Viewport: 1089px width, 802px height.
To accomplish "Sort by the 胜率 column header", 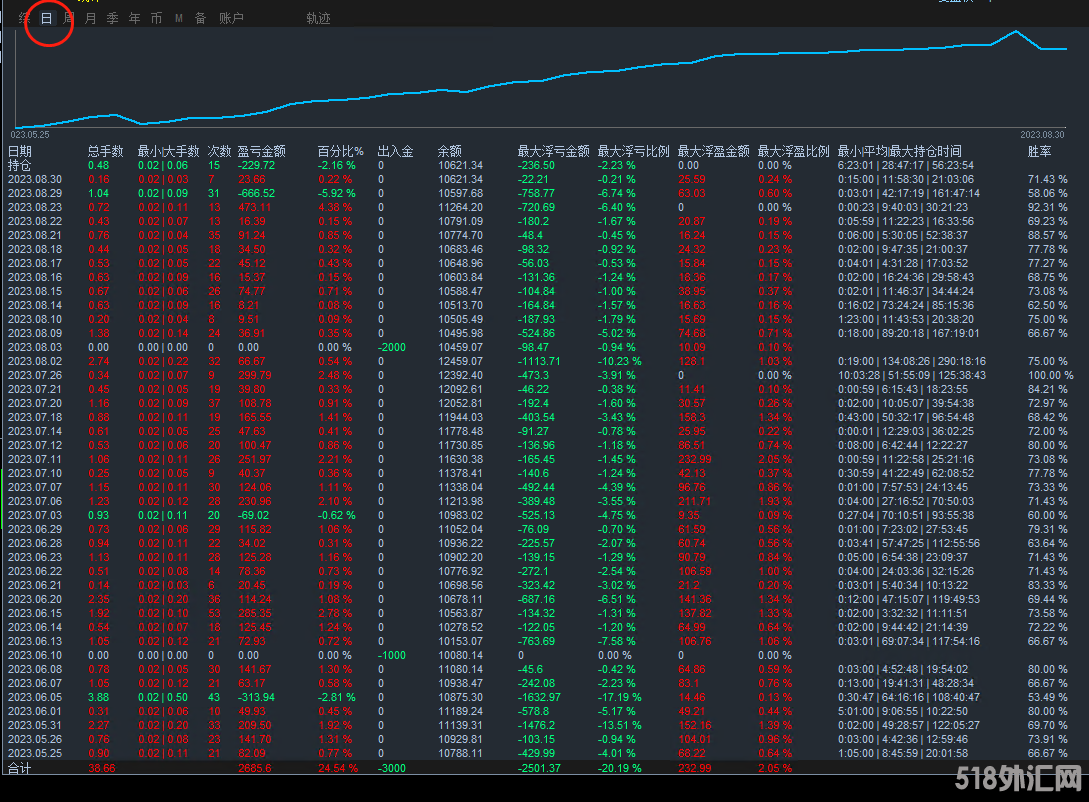I will pos(1039,151).
